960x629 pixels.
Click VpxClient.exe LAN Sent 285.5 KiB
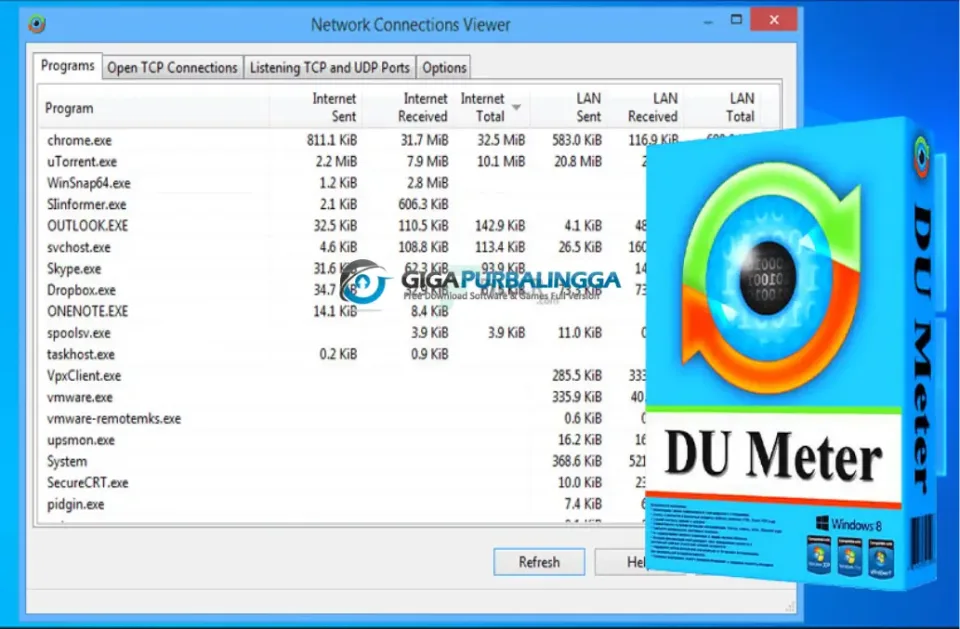(577, 376)
